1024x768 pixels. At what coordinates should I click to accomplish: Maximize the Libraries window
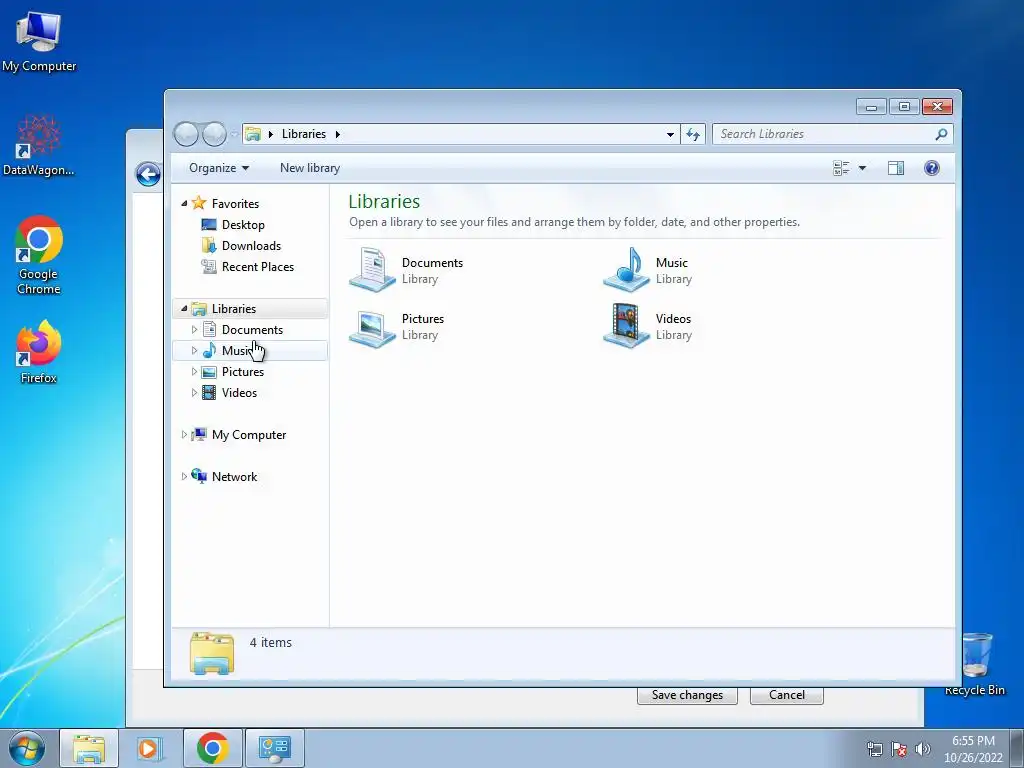(904, 106)
